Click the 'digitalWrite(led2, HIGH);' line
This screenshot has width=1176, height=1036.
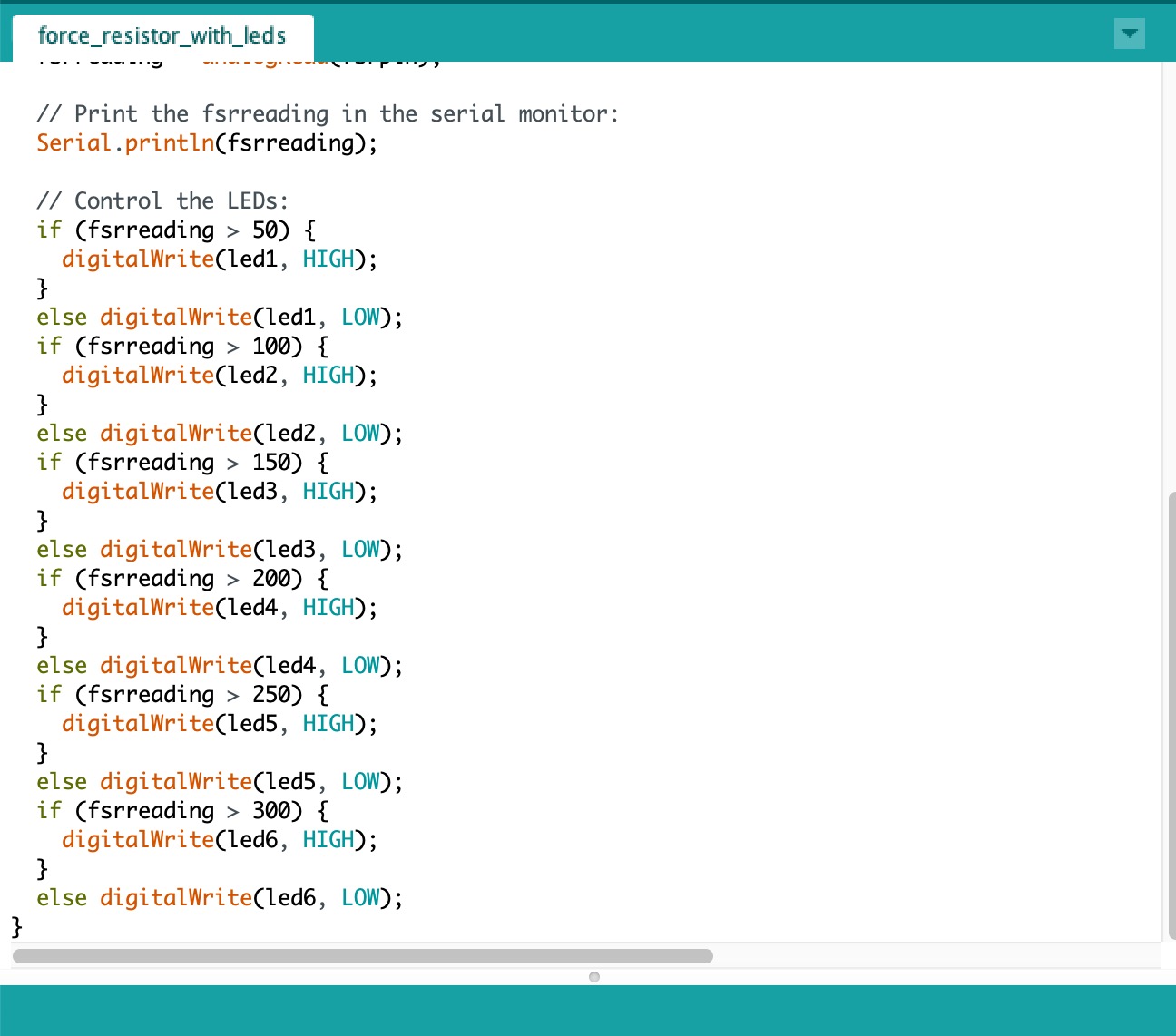point(220,376)
